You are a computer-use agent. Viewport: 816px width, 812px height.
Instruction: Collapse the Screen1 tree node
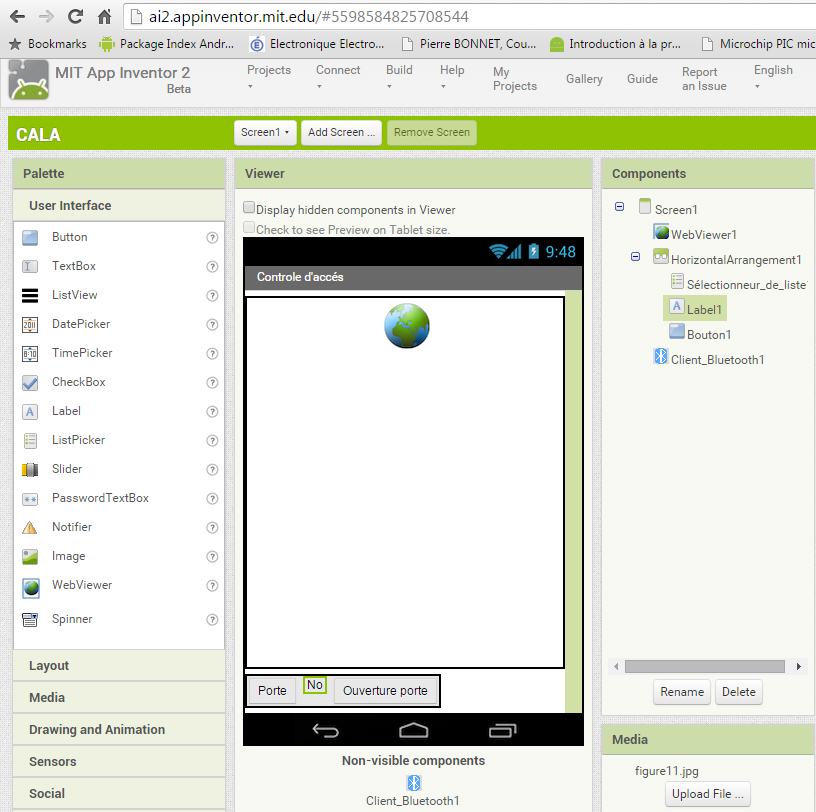tap(619, 207)
